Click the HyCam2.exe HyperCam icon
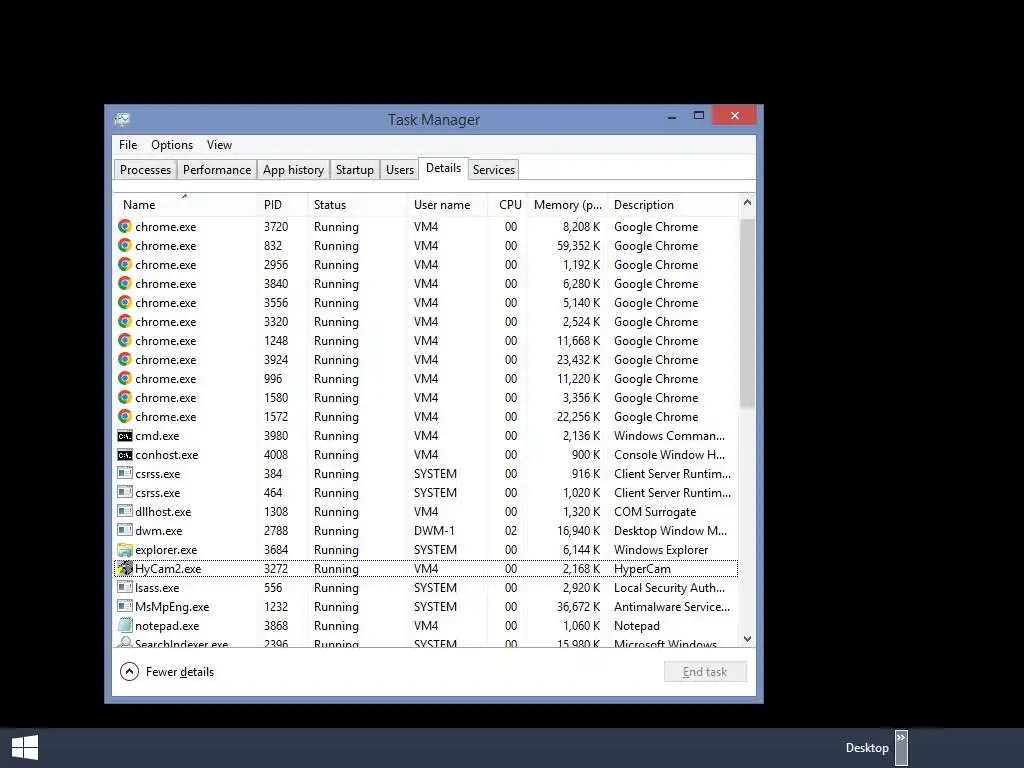 [125, 568]
